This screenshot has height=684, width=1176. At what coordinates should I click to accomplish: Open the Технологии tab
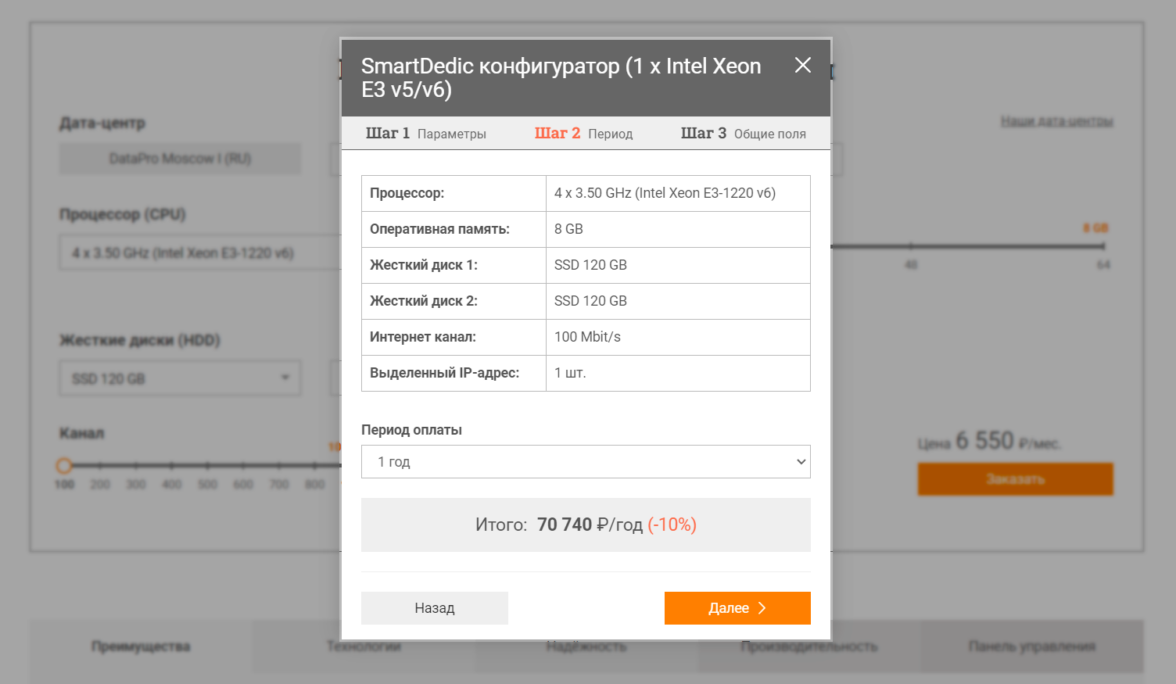(363, 646)
